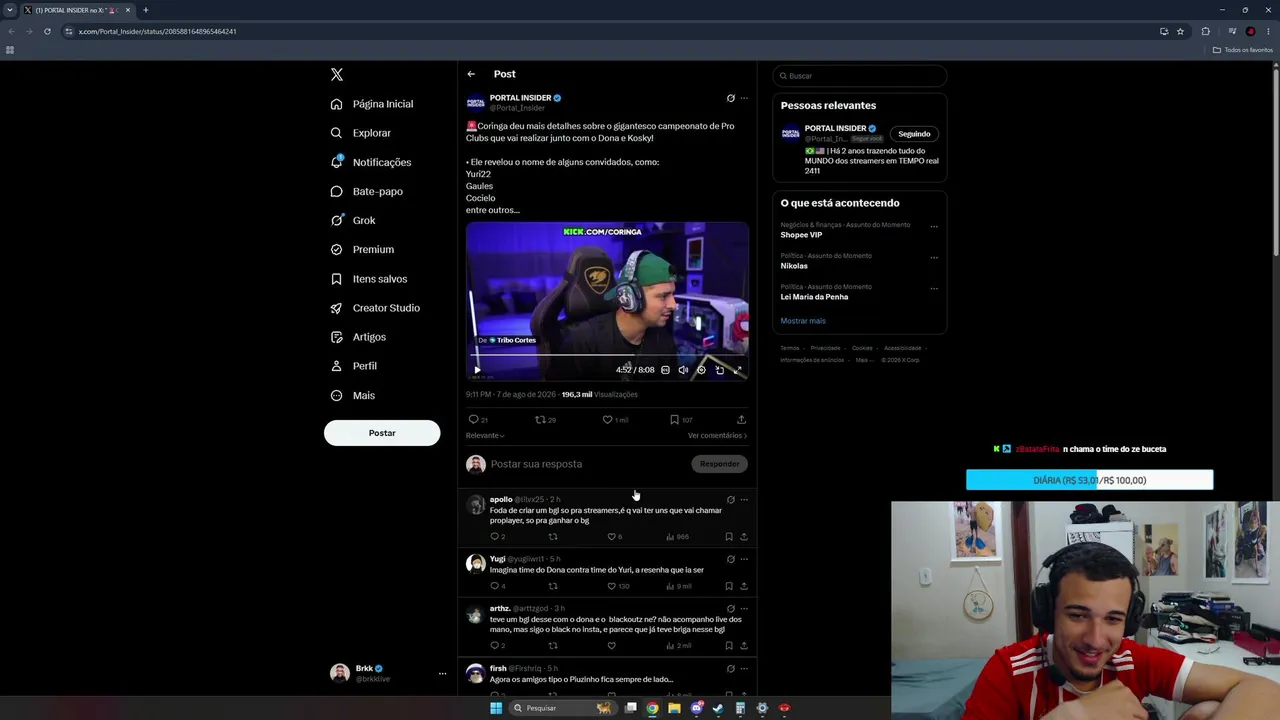Open Explorar in the sidebar
This screenshot has height=720, width=1280.
(361, 133)
